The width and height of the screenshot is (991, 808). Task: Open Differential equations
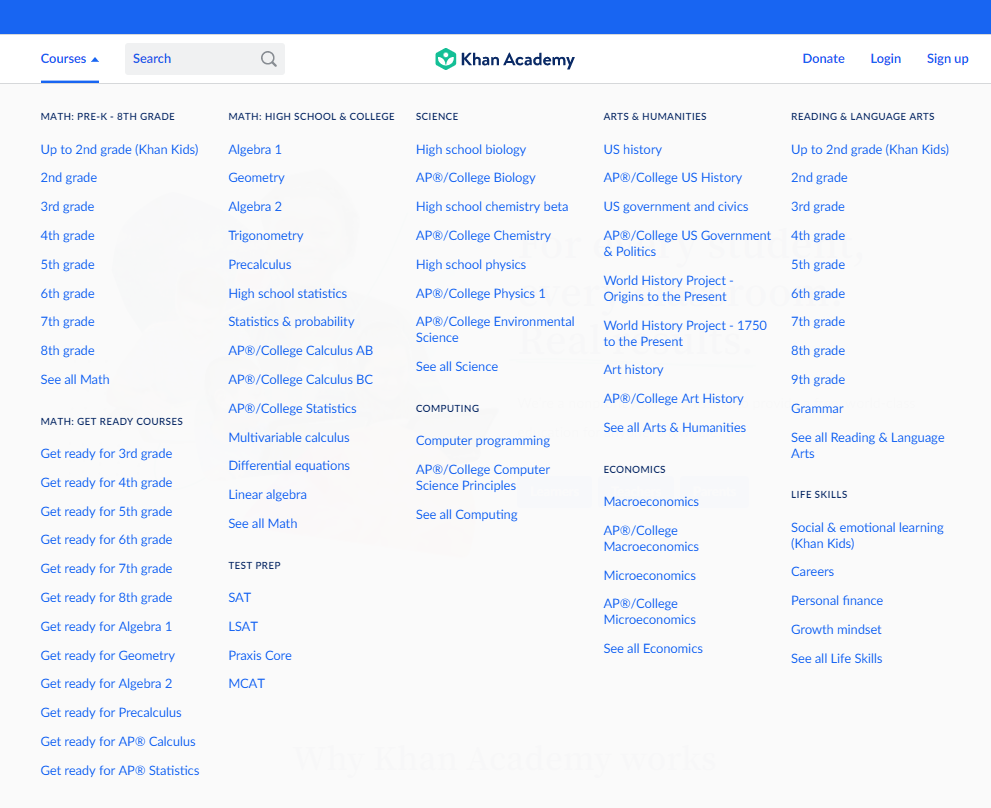click(289, 466)
